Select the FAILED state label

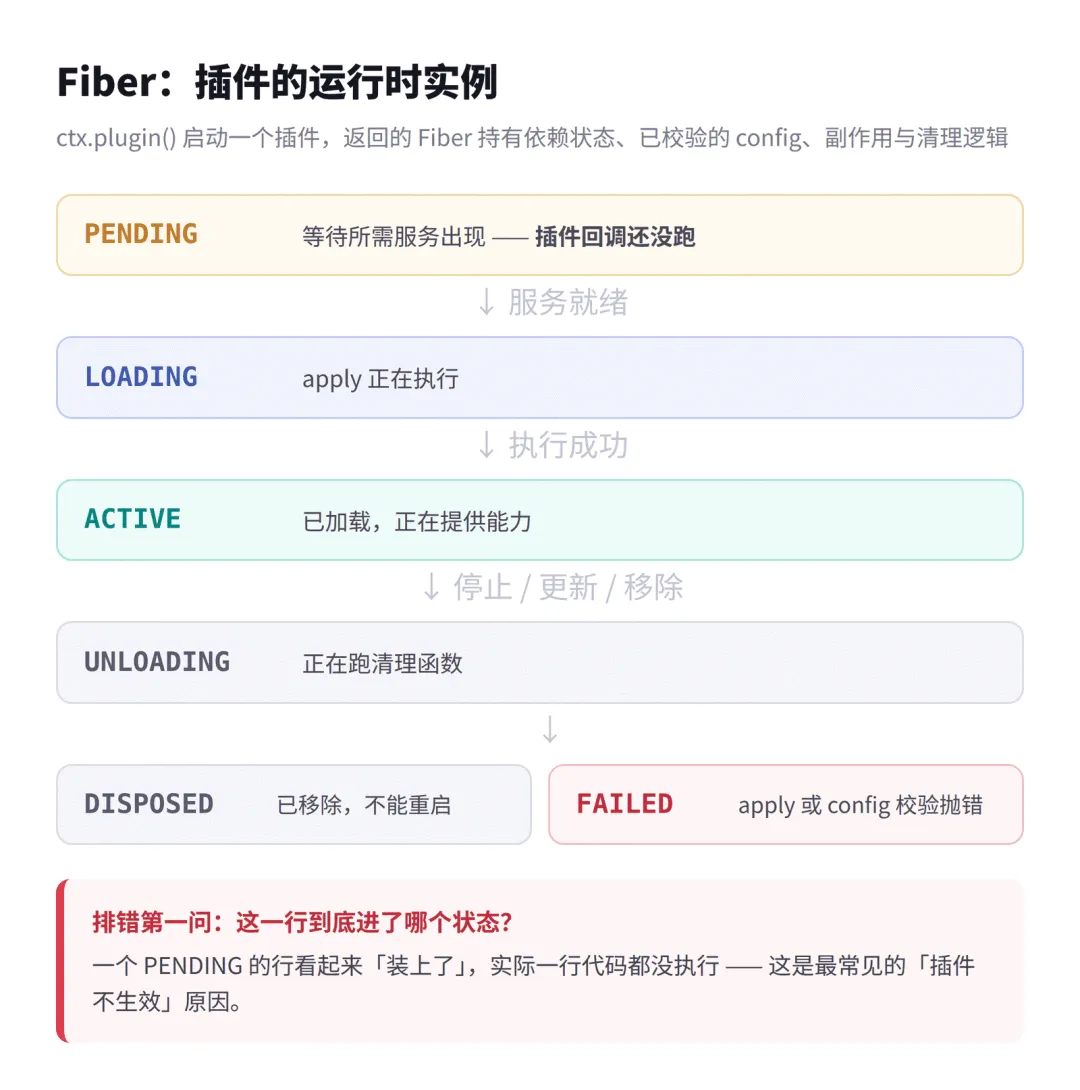625,804
